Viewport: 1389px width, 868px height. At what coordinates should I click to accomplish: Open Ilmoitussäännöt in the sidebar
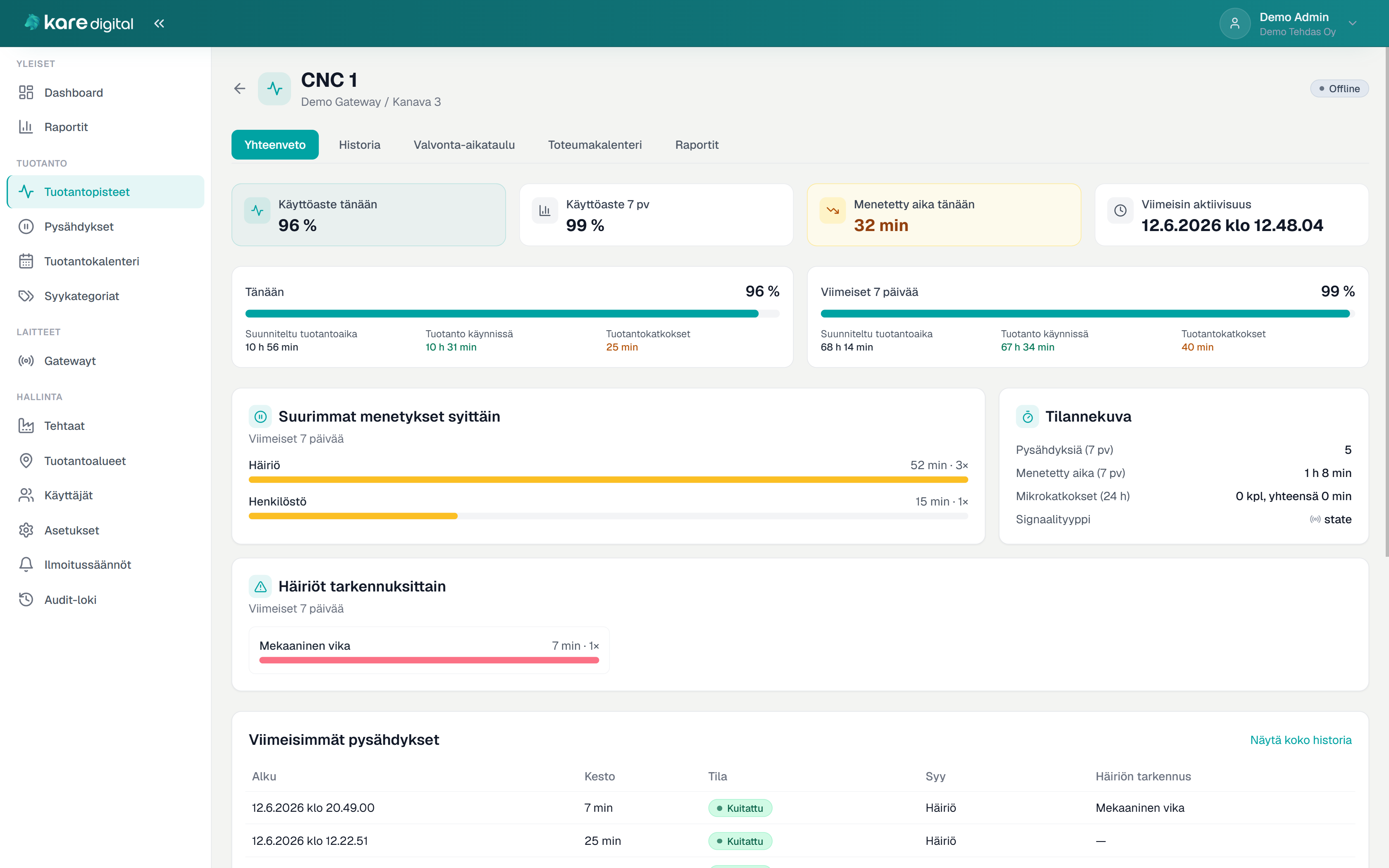click(105, 565)
